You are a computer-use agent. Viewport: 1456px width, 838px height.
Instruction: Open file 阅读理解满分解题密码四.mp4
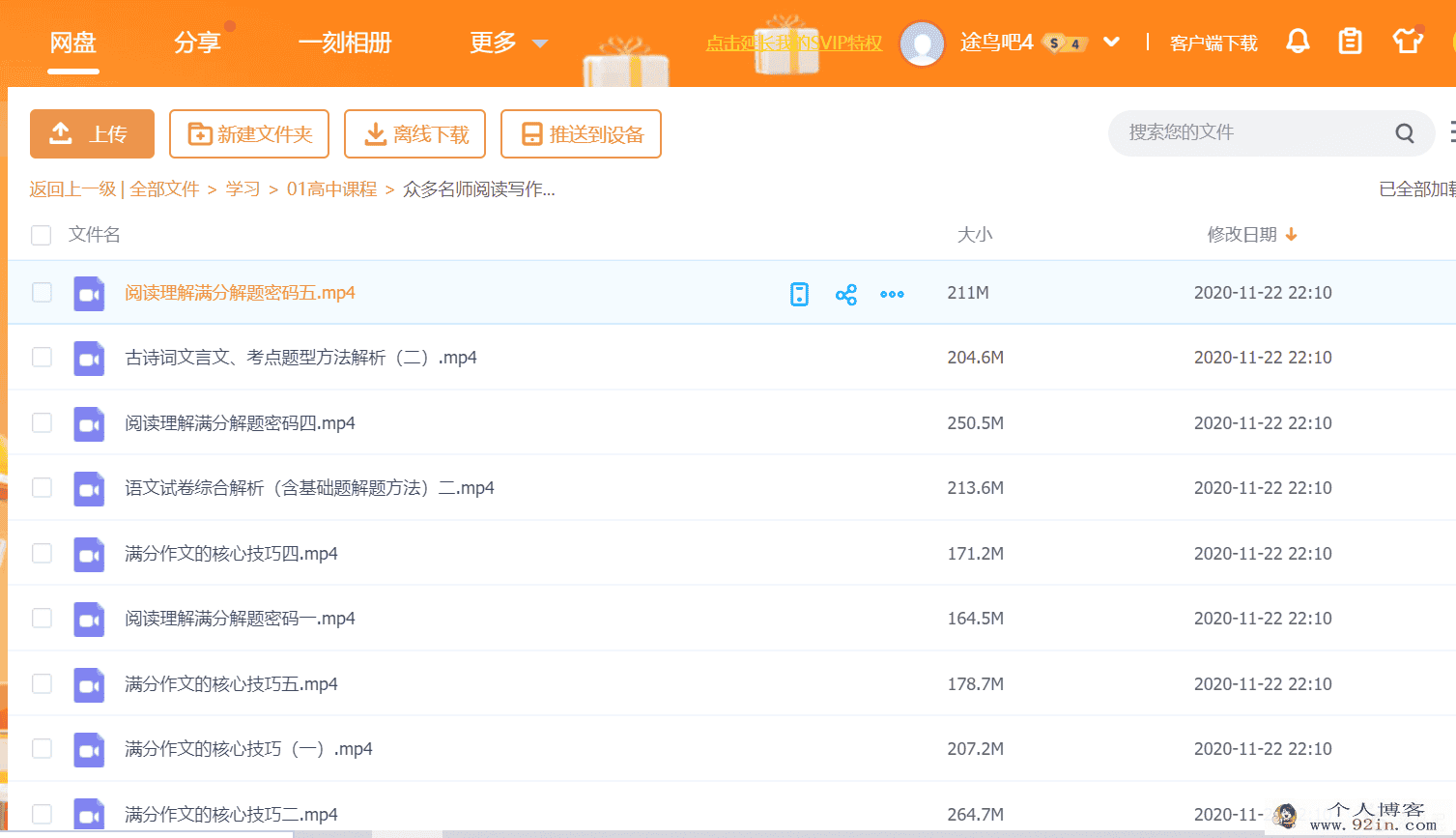(x=240, y=423)
